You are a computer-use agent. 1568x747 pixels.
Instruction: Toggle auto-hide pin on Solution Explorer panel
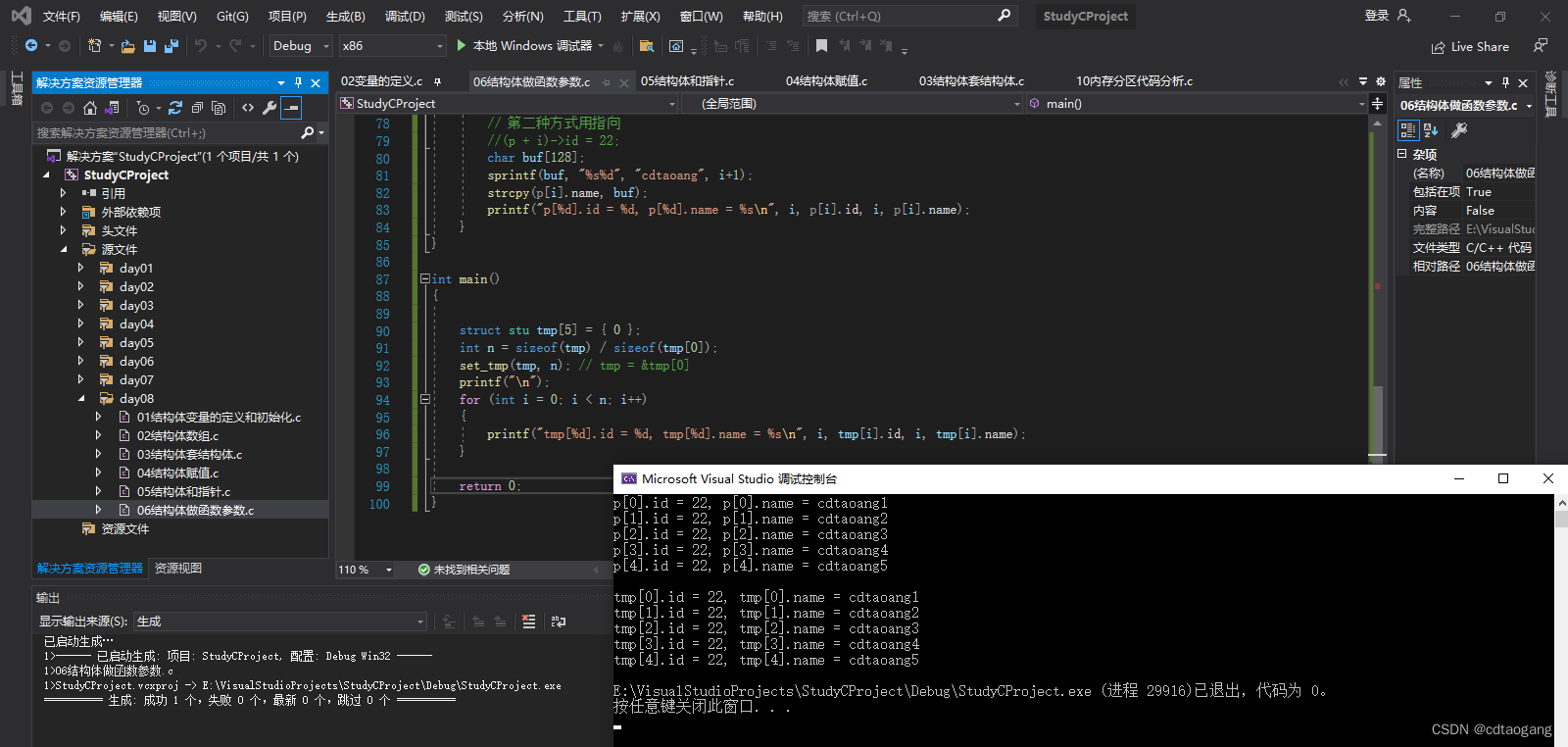point(299,83)
